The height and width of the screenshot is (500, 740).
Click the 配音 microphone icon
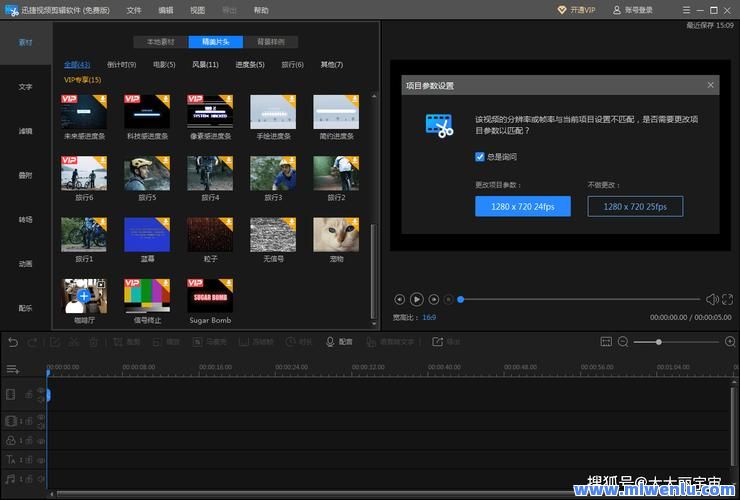[x=330, y=342]
